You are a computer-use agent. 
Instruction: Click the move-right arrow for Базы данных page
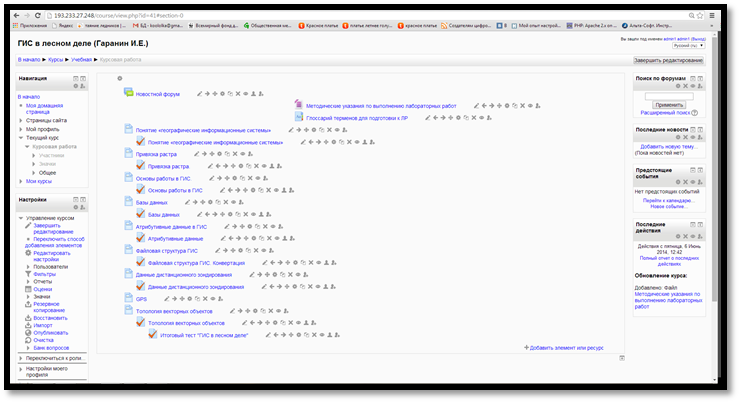[195, 202]
